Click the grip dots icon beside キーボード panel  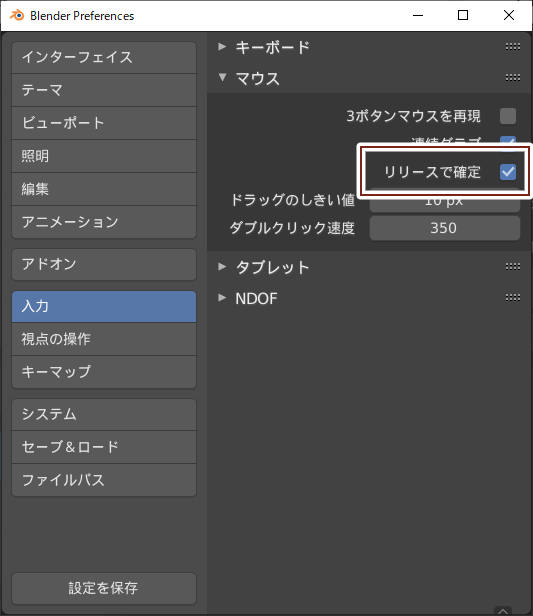(513, 47)
